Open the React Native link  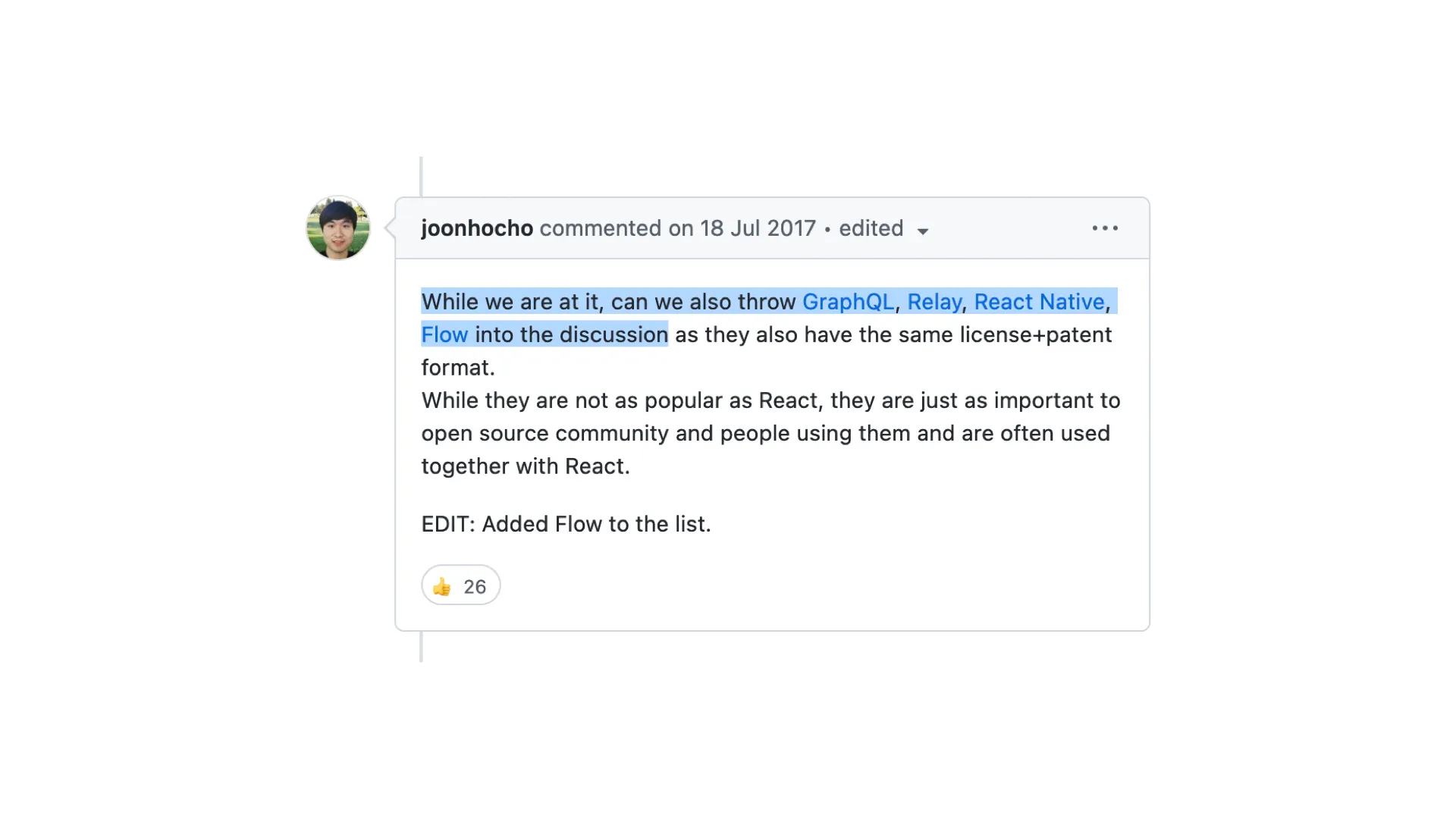point(1039,302)
